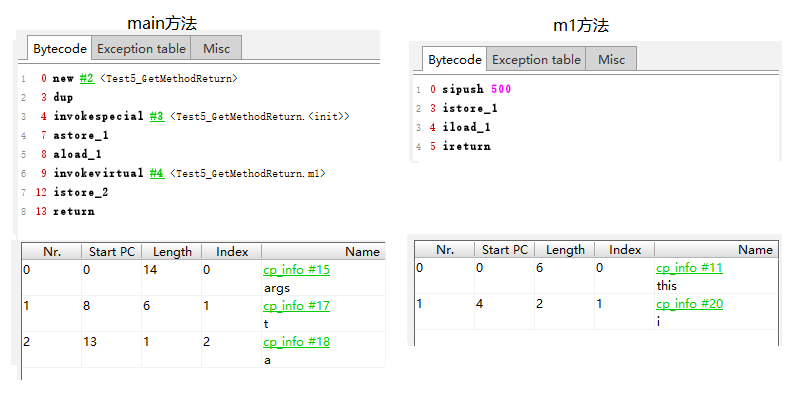Viewport: 797px width, 394px height.
Task: Click Name column header in main table
Action: tap(324, 252)
